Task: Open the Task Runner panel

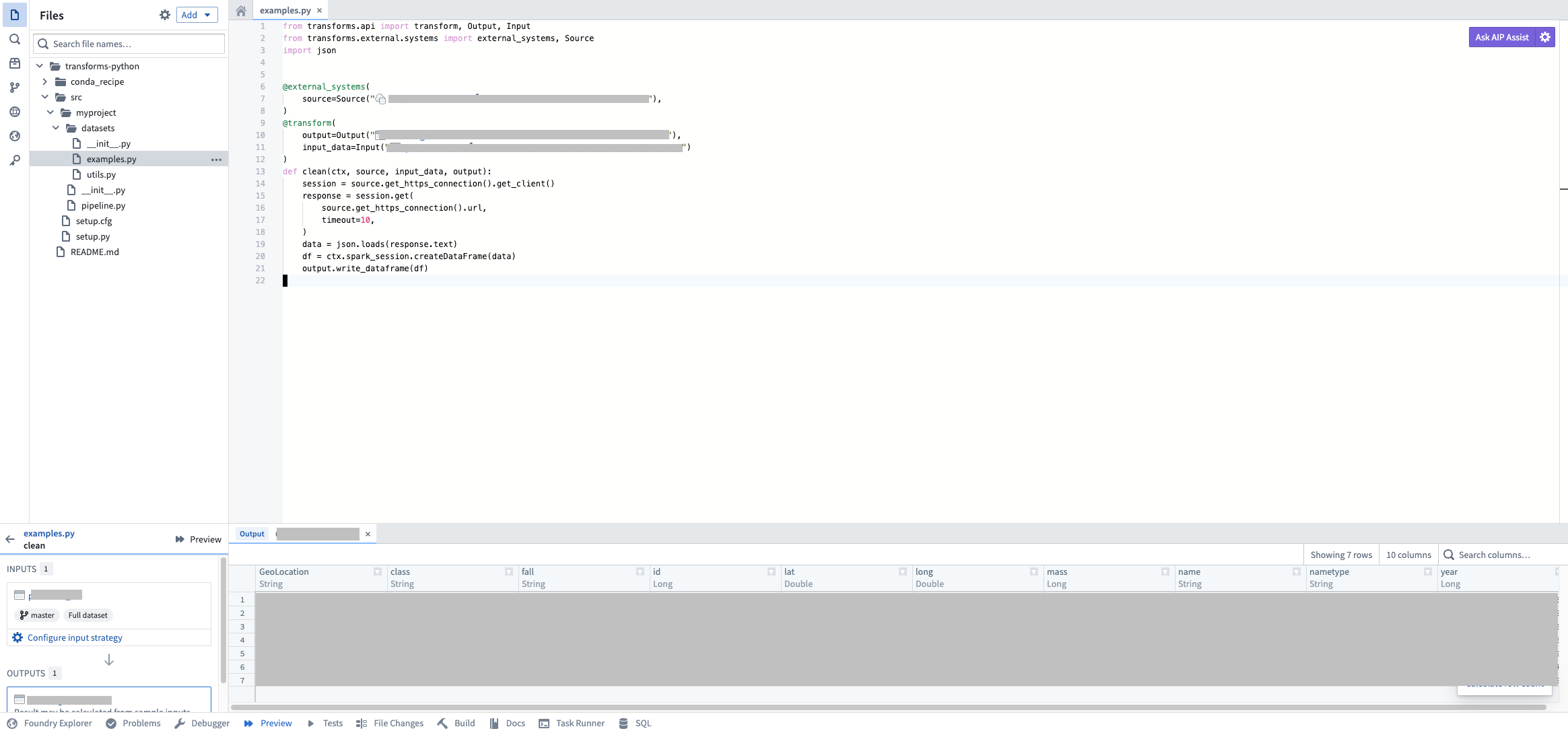Action: tap(572, 723)
